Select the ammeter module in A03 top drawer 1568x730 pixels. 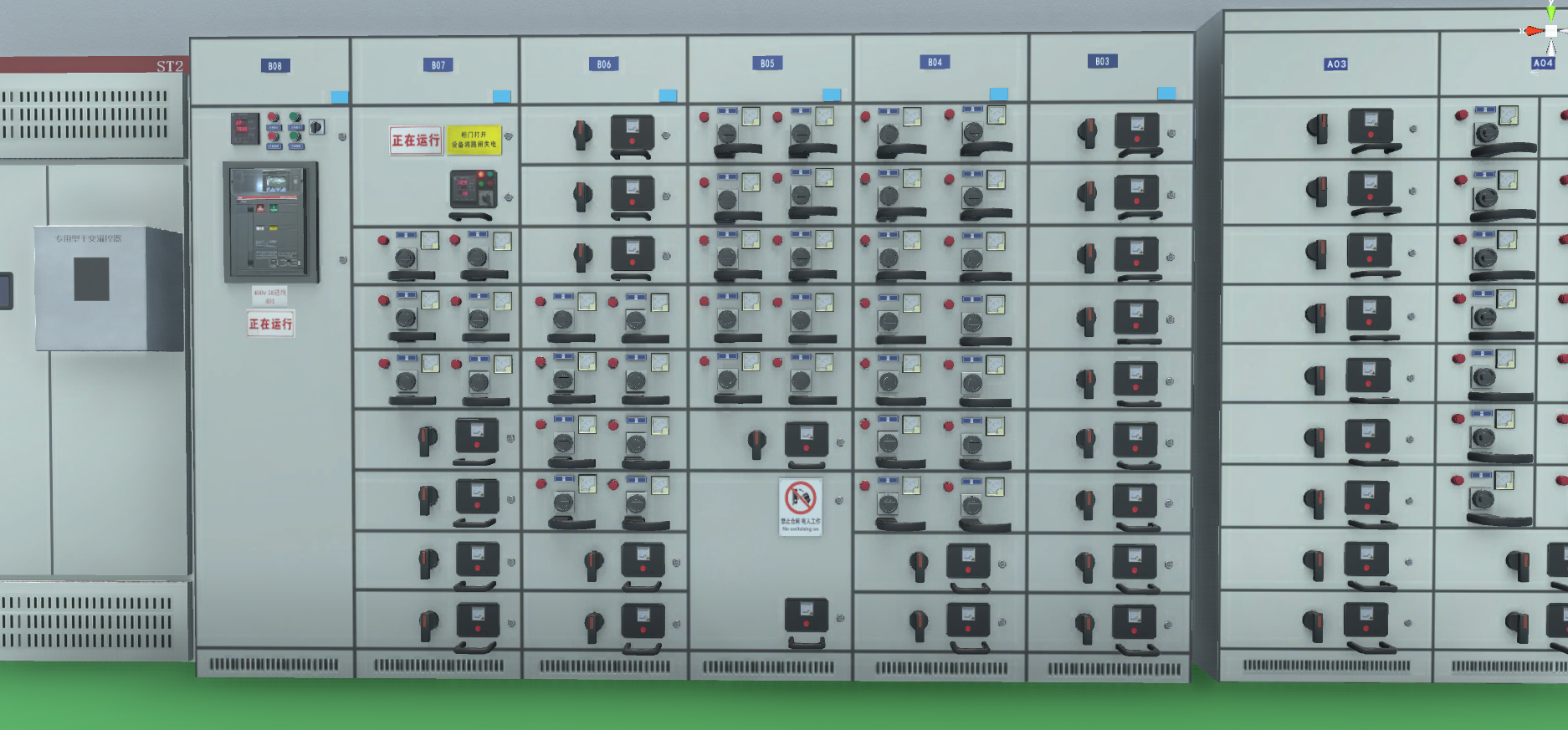[x=1371, y=125]
